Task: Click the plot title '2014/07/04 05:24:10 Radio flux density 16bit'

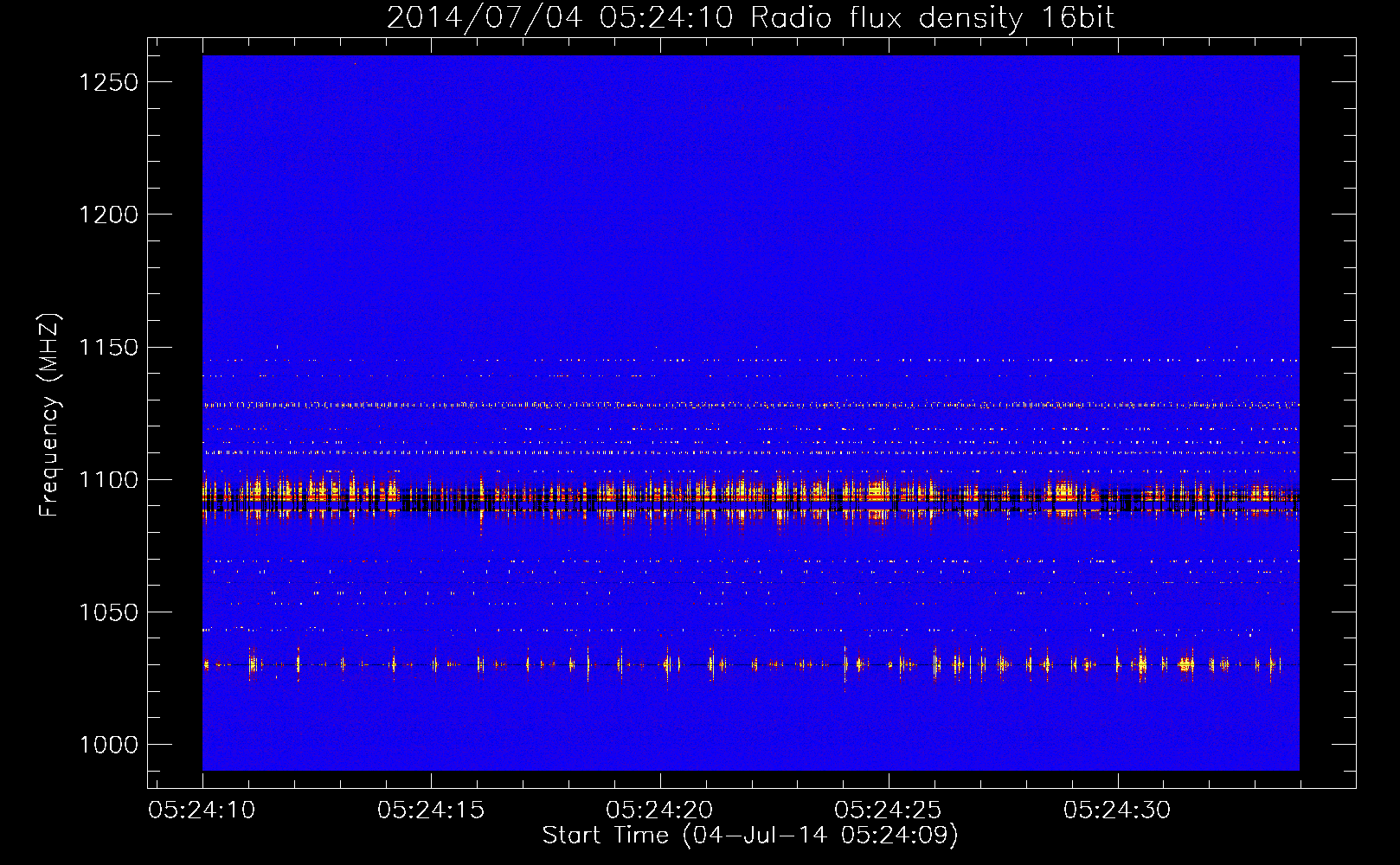Action: point(750,17)
